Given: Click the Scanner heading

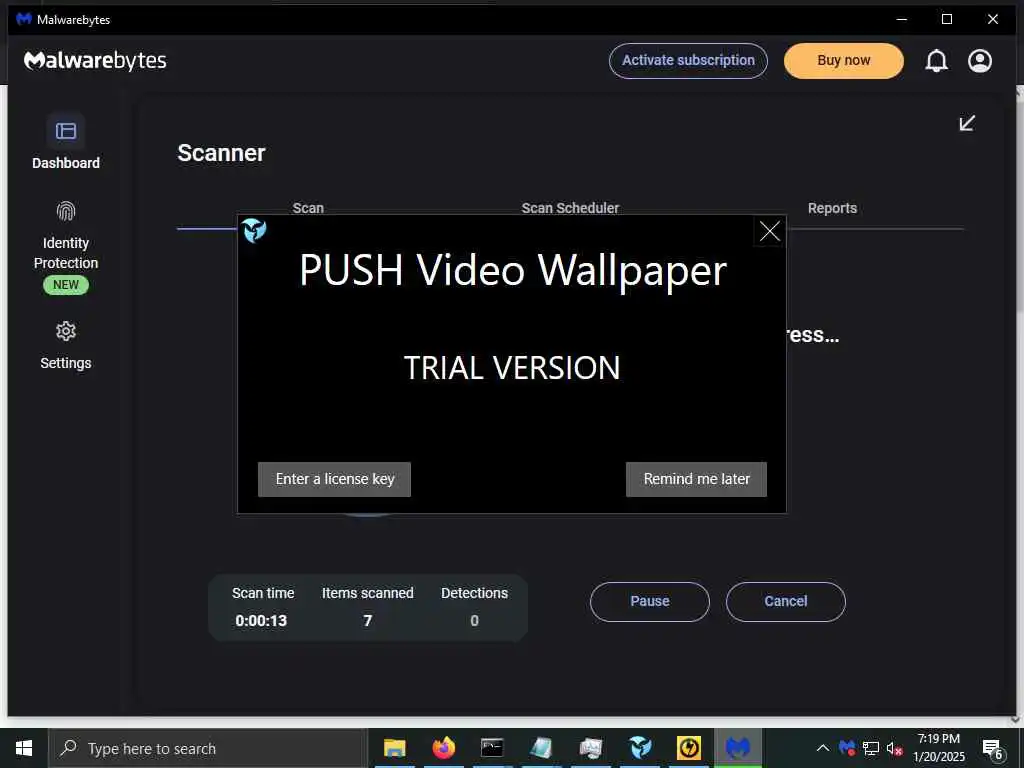Looking at the screenshot, I should pos(221,153).
